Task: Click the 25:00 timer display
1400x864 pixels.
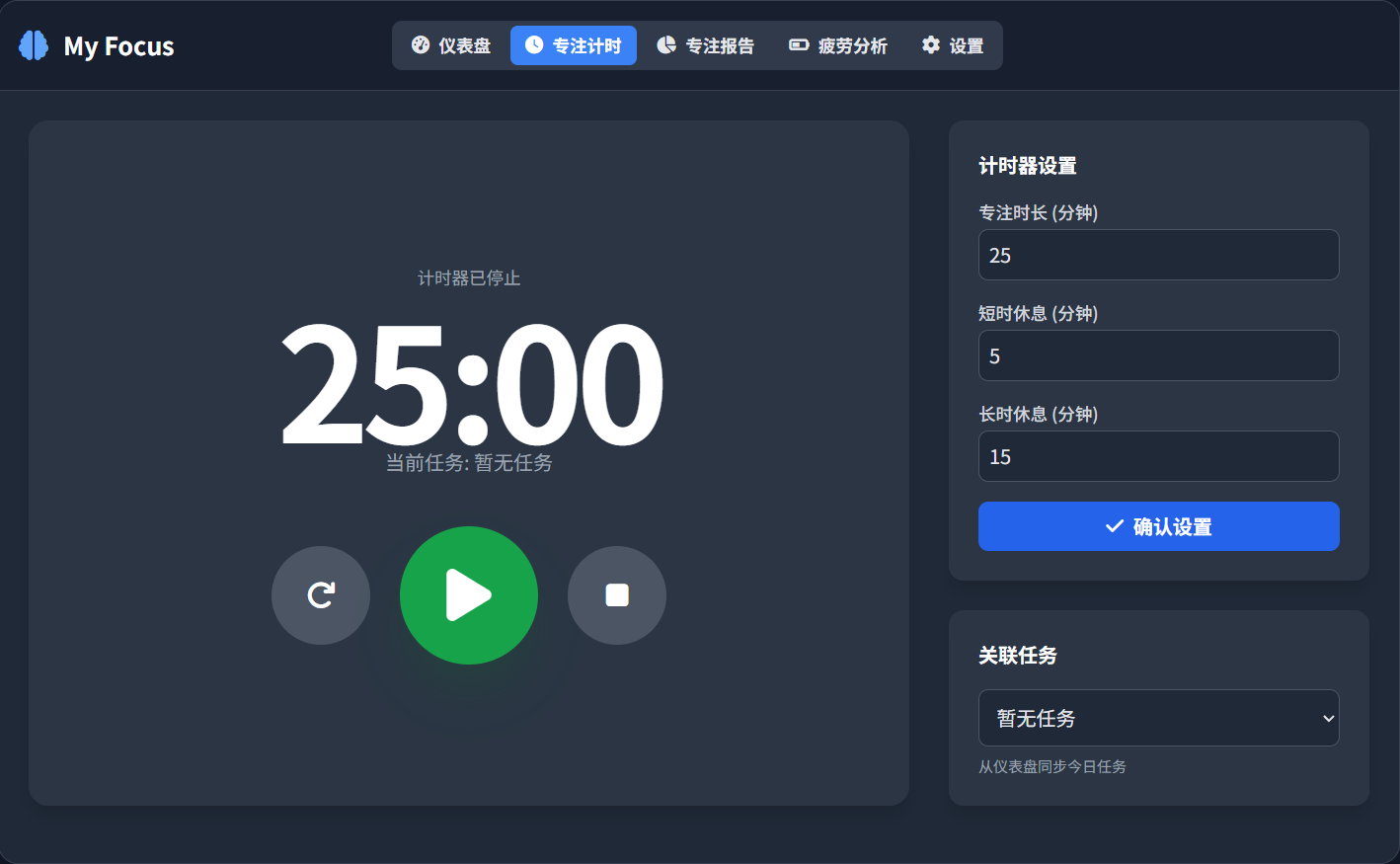Action: click(471, 383)
